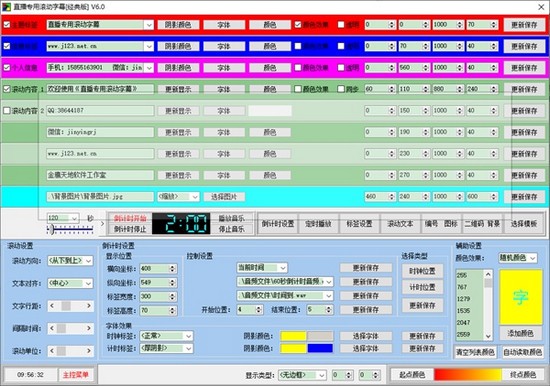Switch to the 标签设置 tab

[x=359, y=224]
